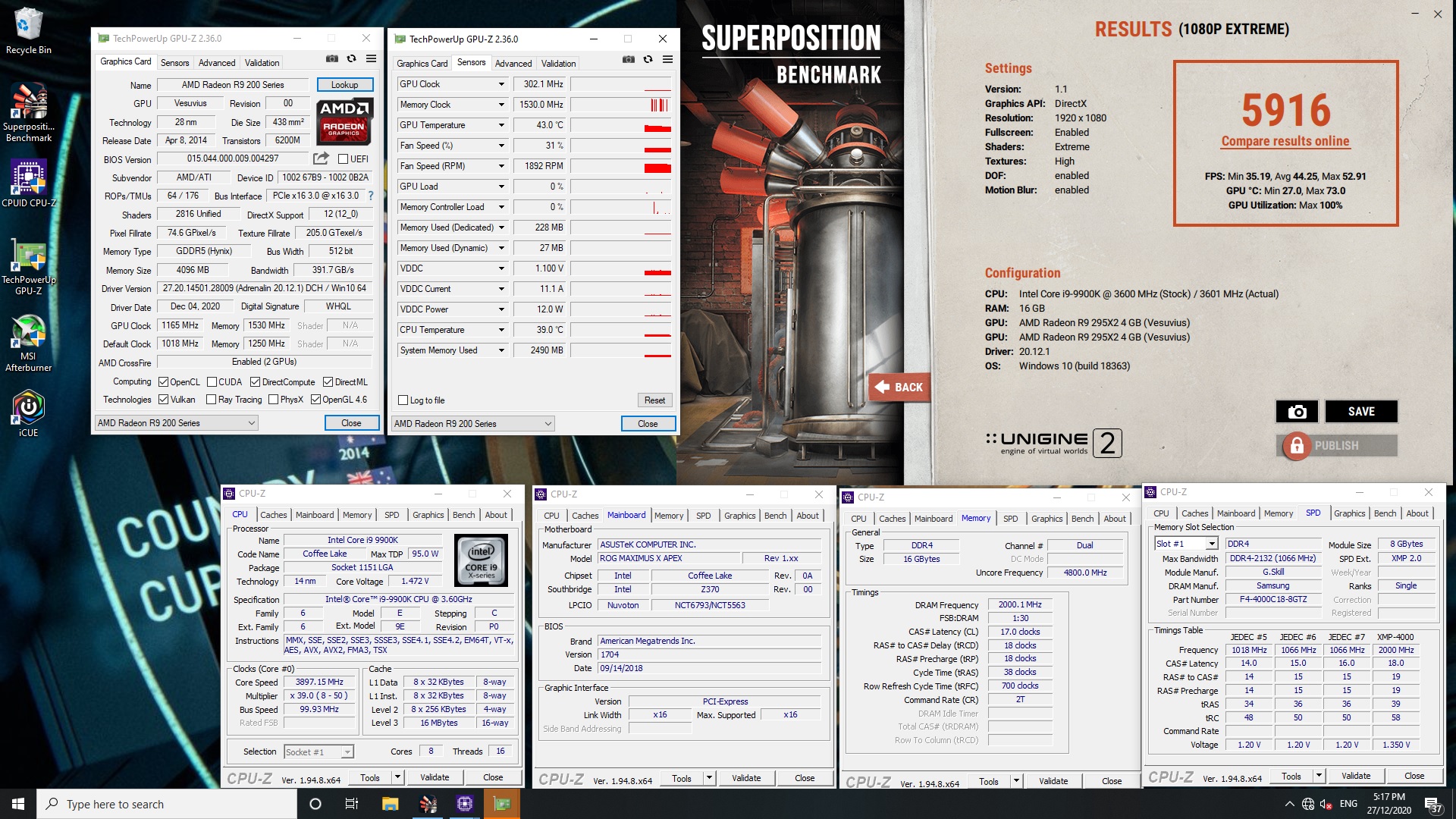Screen dimensions: 1456x819
Task: Expand the GPU Temperature sensor dropdown
Action: (x=501, y=125)
